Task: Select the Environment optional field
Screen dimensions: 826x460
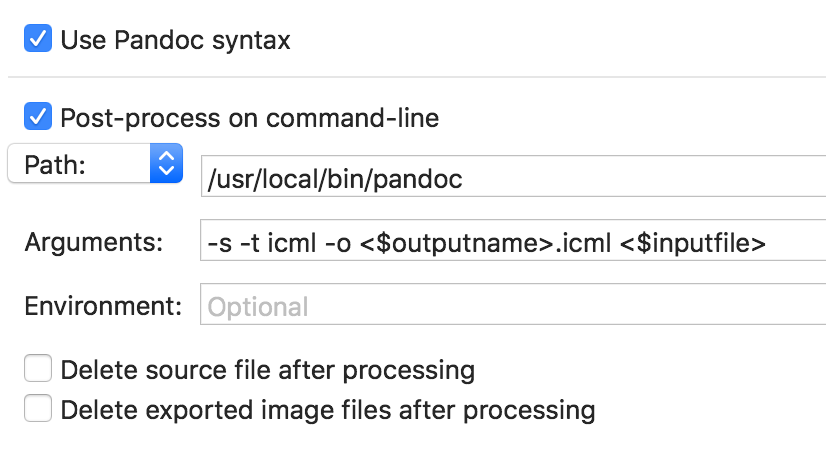Action: pos(513,305)
